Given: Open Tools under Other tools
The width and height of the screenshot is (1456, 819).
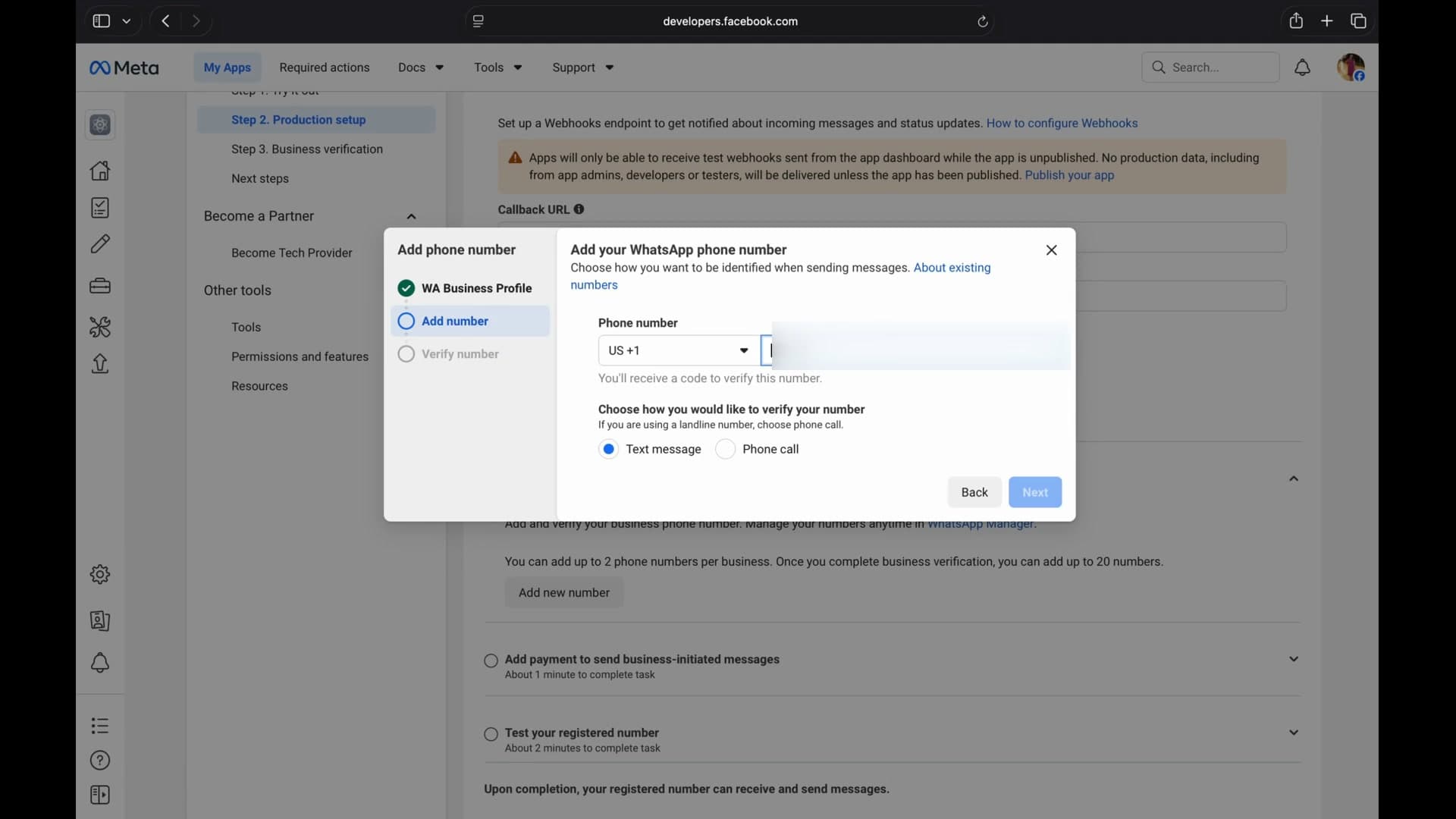Looking at the screenshot, I should (x=246, y=328).
